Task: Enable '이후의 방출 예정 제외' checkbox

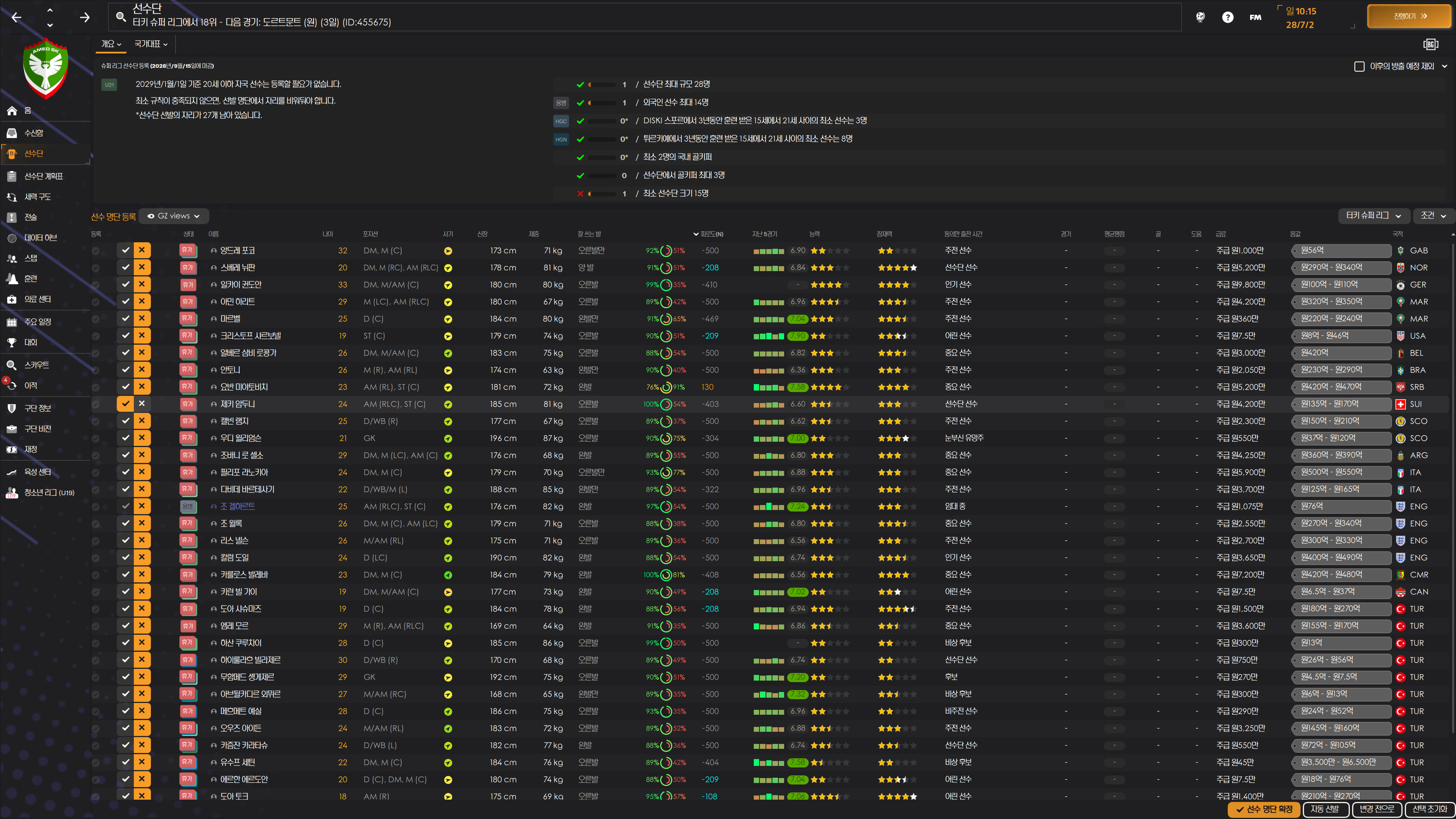Action: [1359, 67]
